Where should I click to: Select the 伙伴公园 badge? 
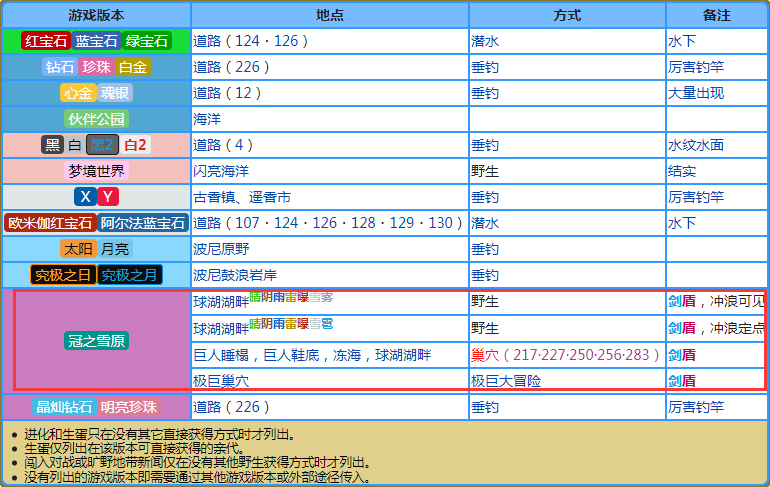96,119
